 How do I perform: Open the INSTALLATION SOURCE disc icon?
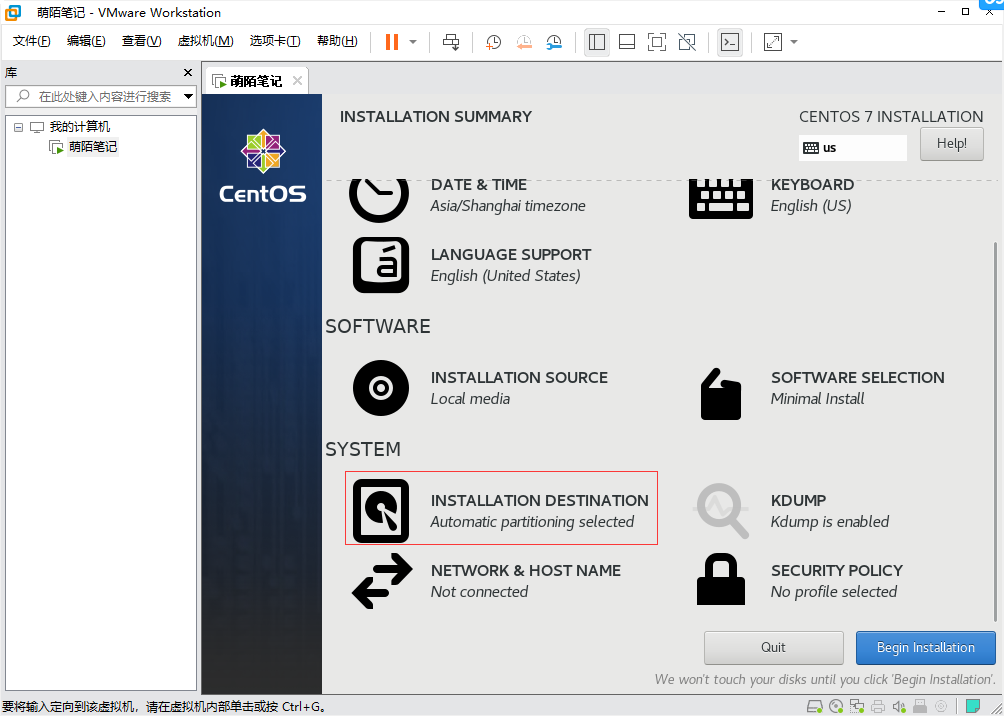click(380, 388)
